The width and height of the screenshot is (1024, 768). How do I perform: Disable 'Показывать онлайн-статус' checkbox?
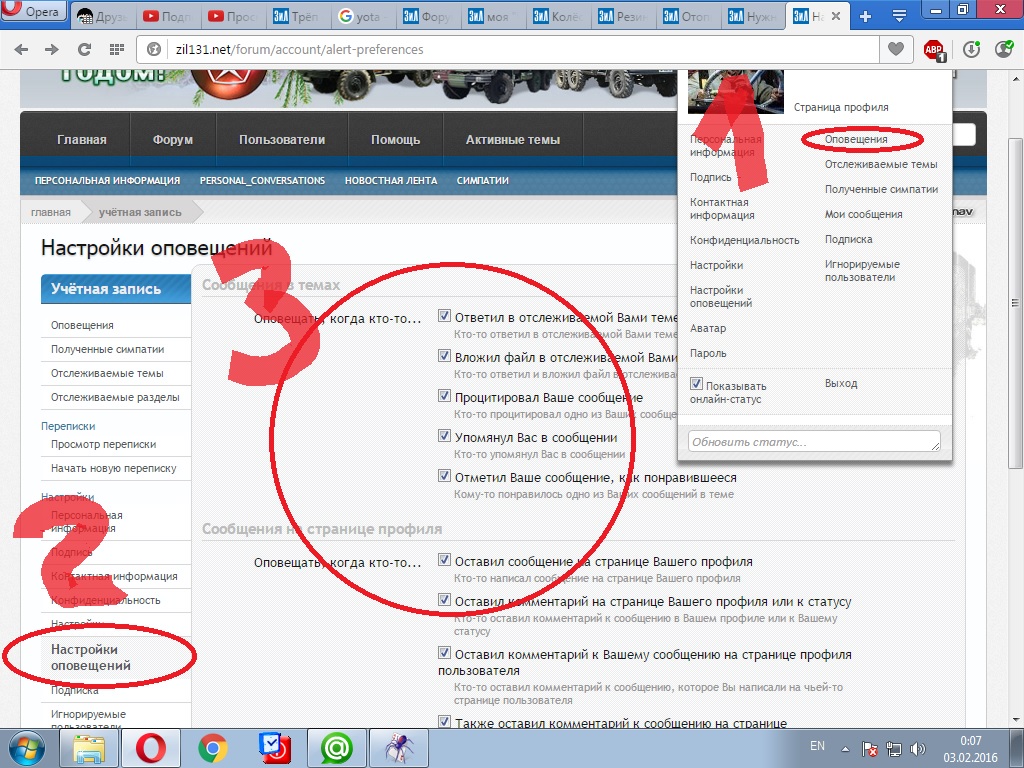click(x=697, y=385)
